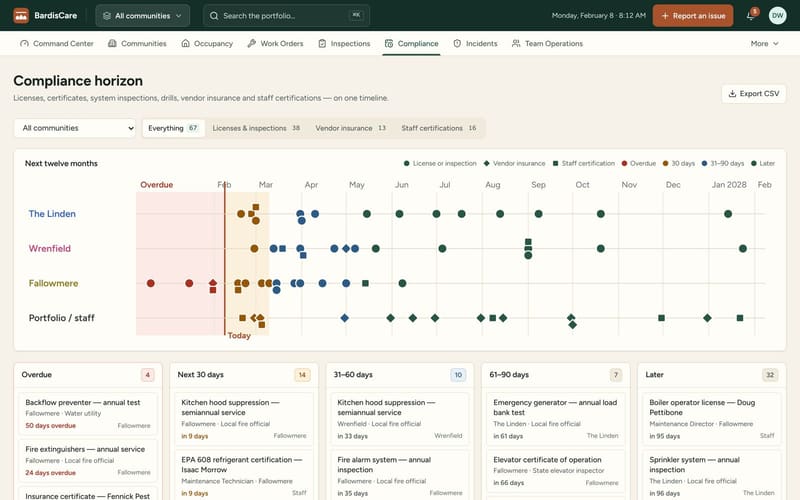Click the Wrenfield marker at far right
Image resolution: width=800 pixels, height=500 pixels.
click(x=743, y=248)
